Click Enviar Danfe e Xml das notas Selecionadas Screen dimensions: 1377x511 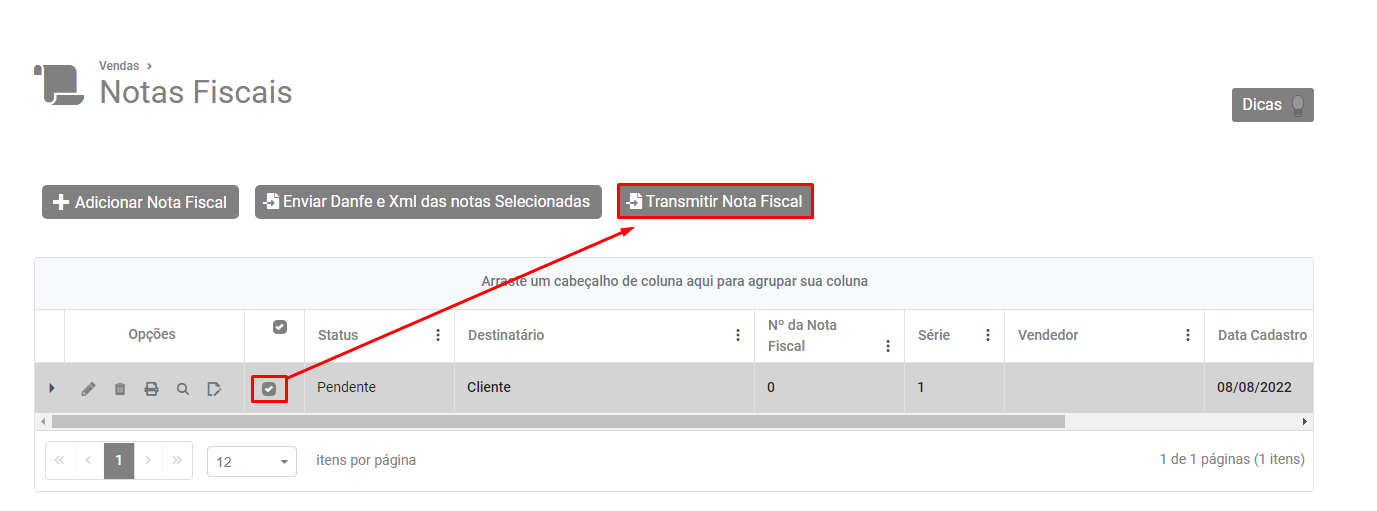428,202
